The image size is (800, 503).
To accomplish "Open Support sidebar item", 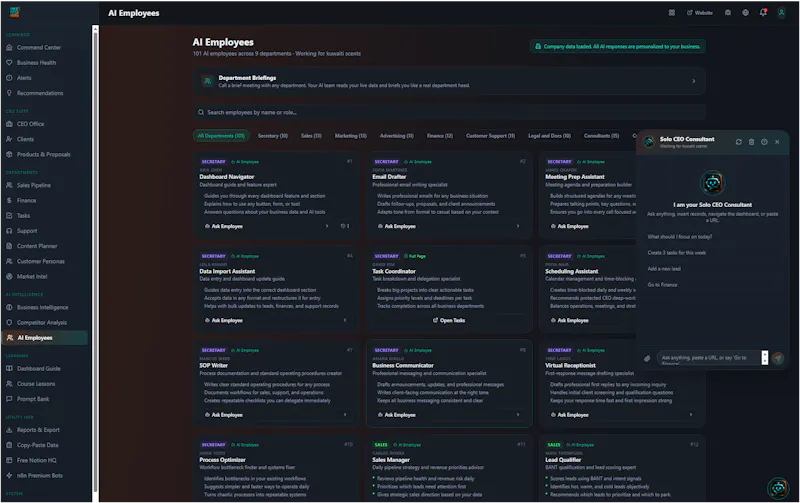I will click(27, 231).
